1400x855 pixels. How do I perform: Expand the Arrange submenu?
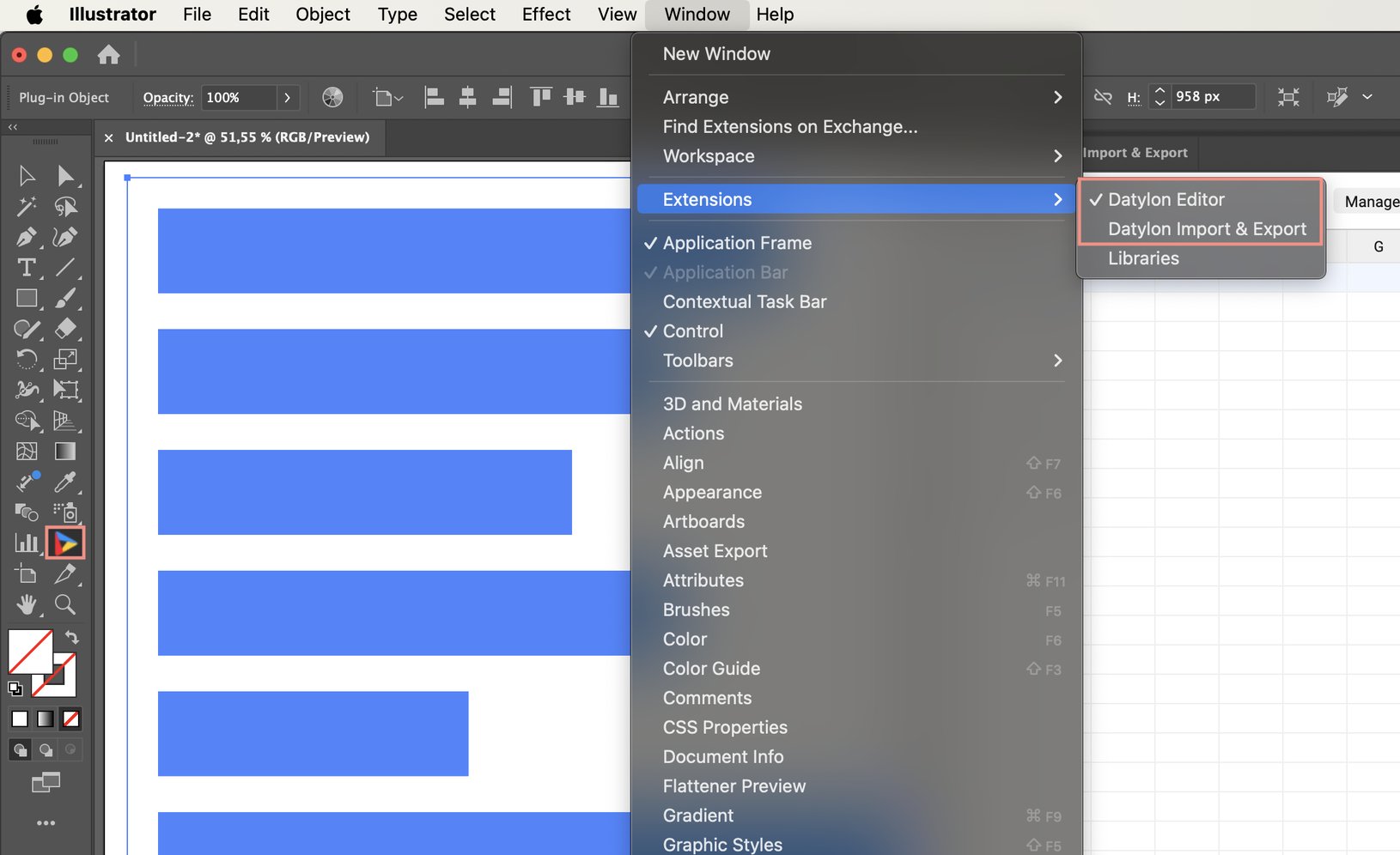click(x=696, y=97)
